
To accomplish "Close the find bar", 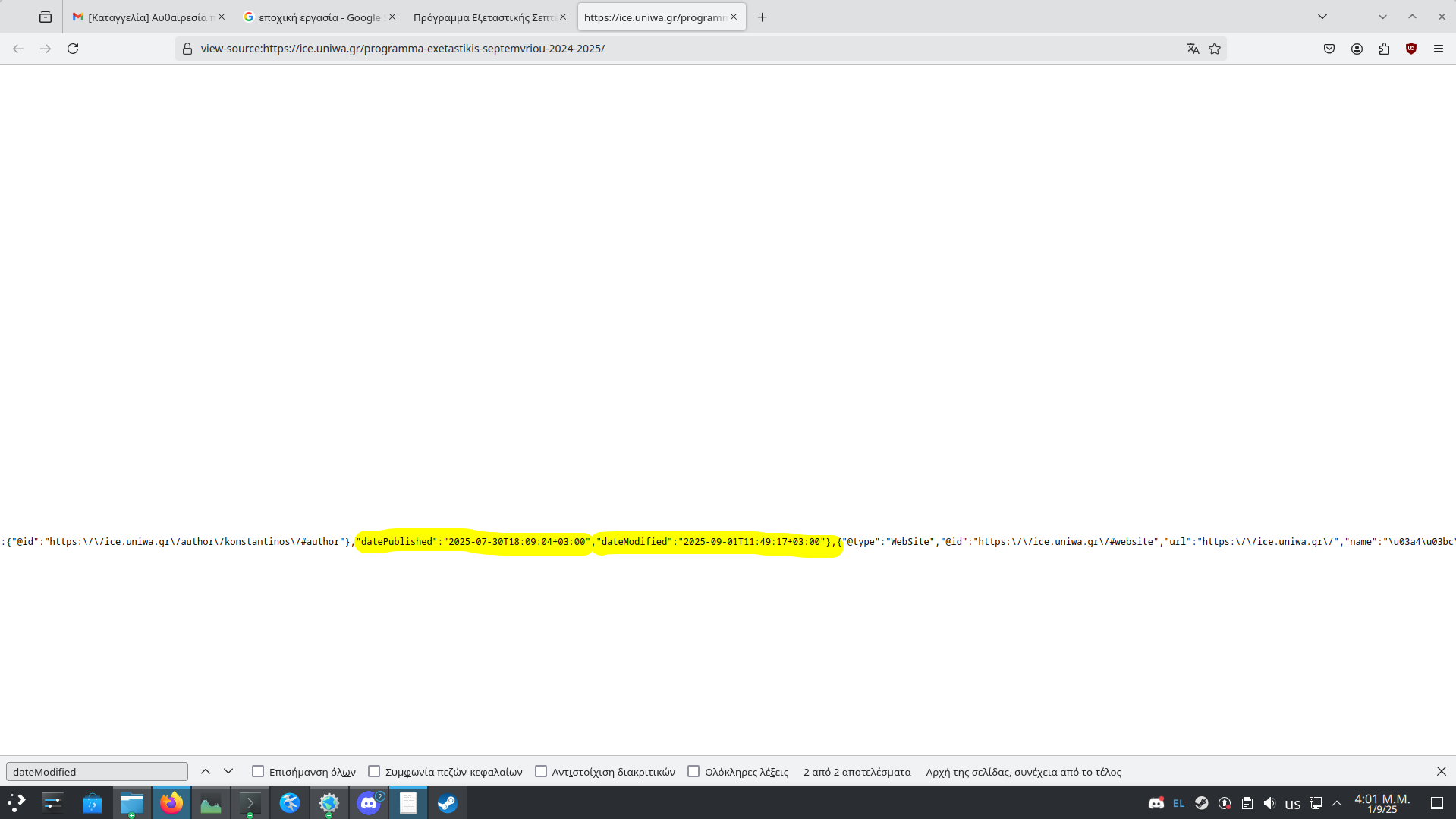I will pyautogui.click(x=1441, y=771).
